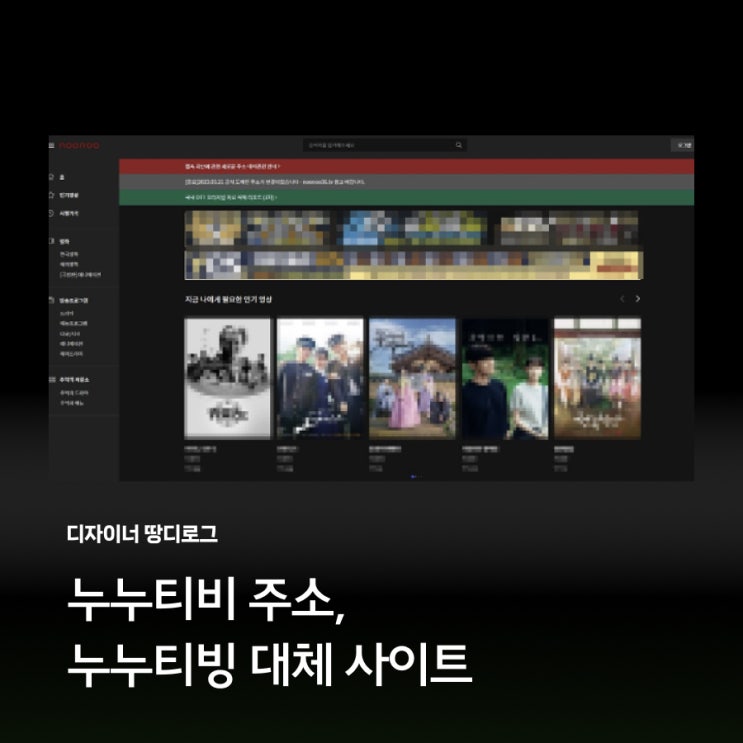Select the 한국영화 sub-item under 영화

point(69,254)
